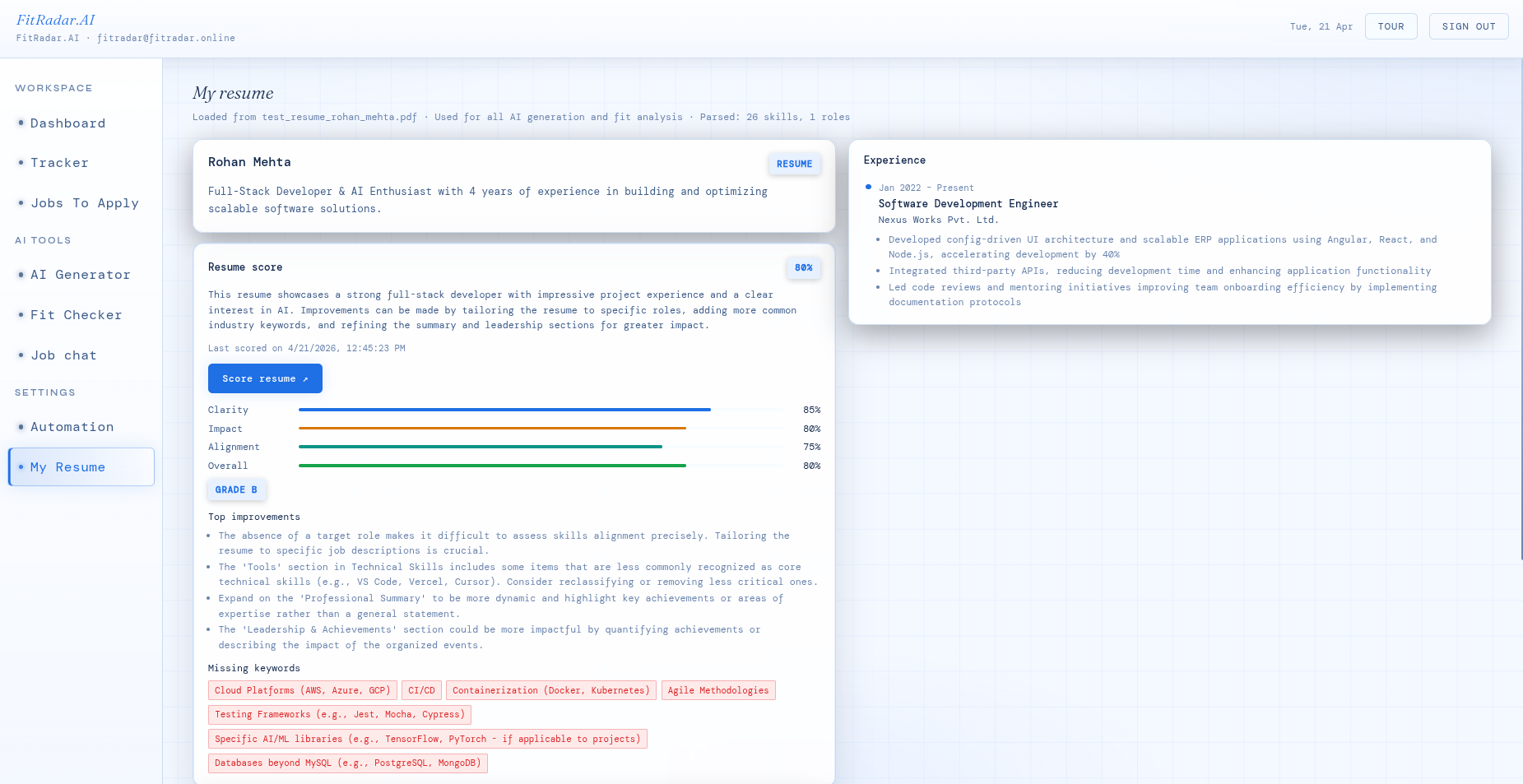Click the Overall progress bar
This screenshot has height=784, width=1523.
[541, 466]
